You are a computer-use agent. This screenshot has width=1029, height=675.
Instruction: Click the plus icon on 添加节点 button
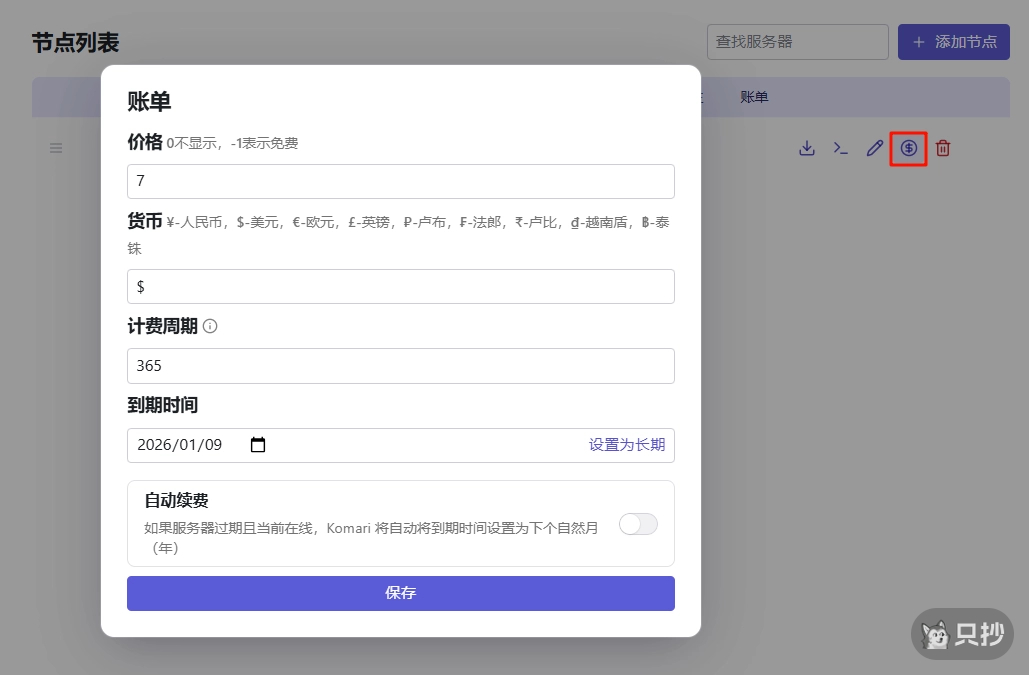919,41
